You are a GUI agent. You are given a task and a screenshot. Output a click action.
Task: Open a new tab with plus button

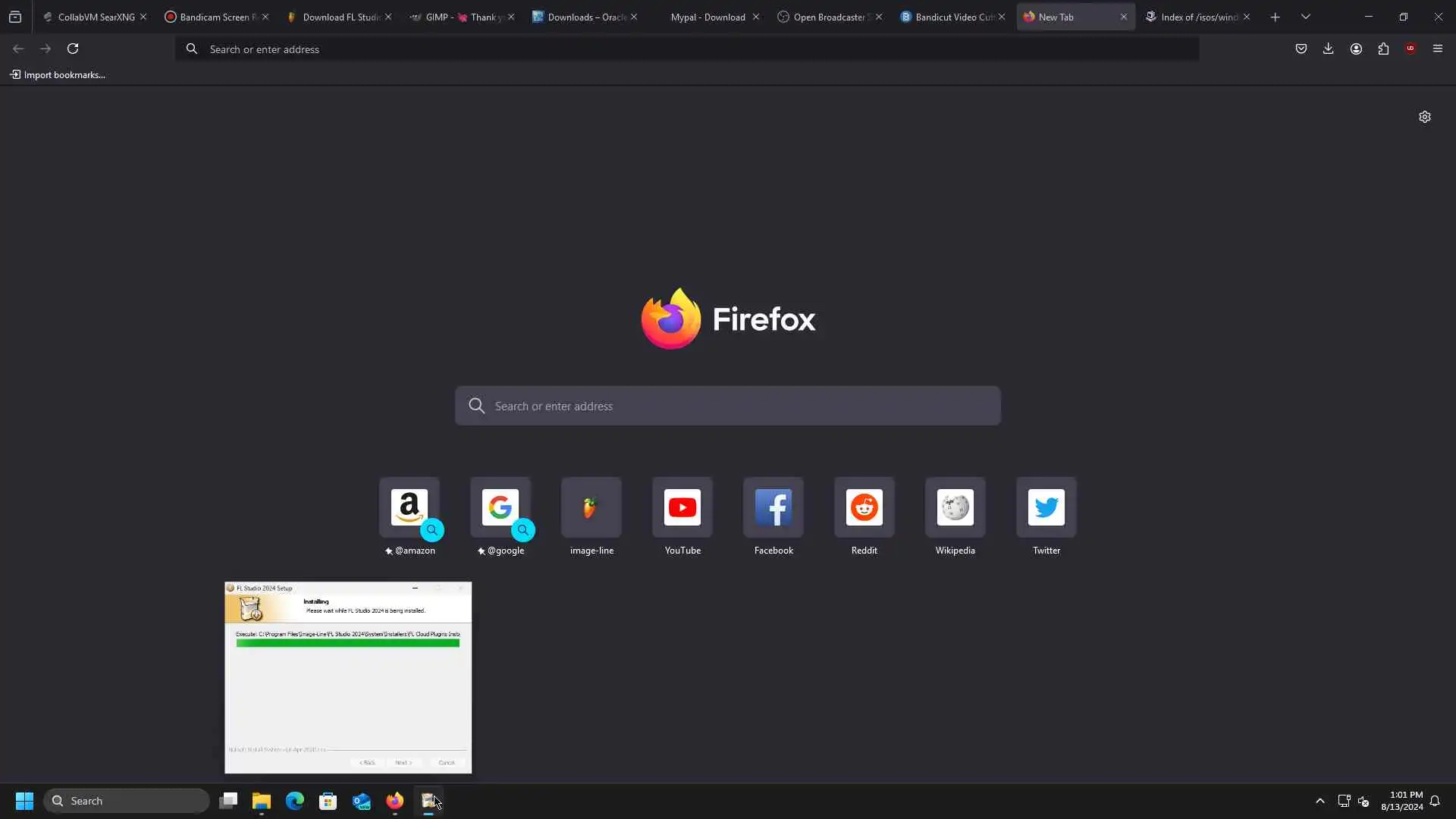coord(1275,17)
